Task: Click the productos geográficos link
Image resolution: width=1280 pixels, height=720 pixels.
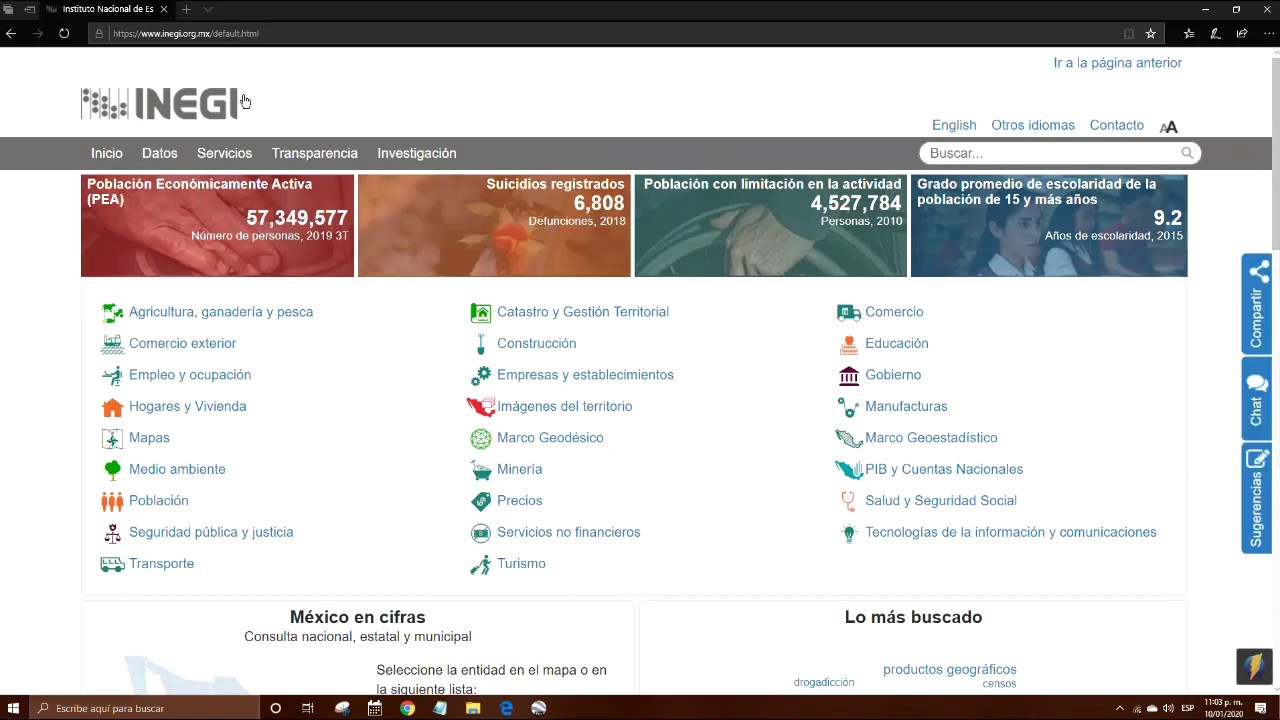Action: click(950, 669)
